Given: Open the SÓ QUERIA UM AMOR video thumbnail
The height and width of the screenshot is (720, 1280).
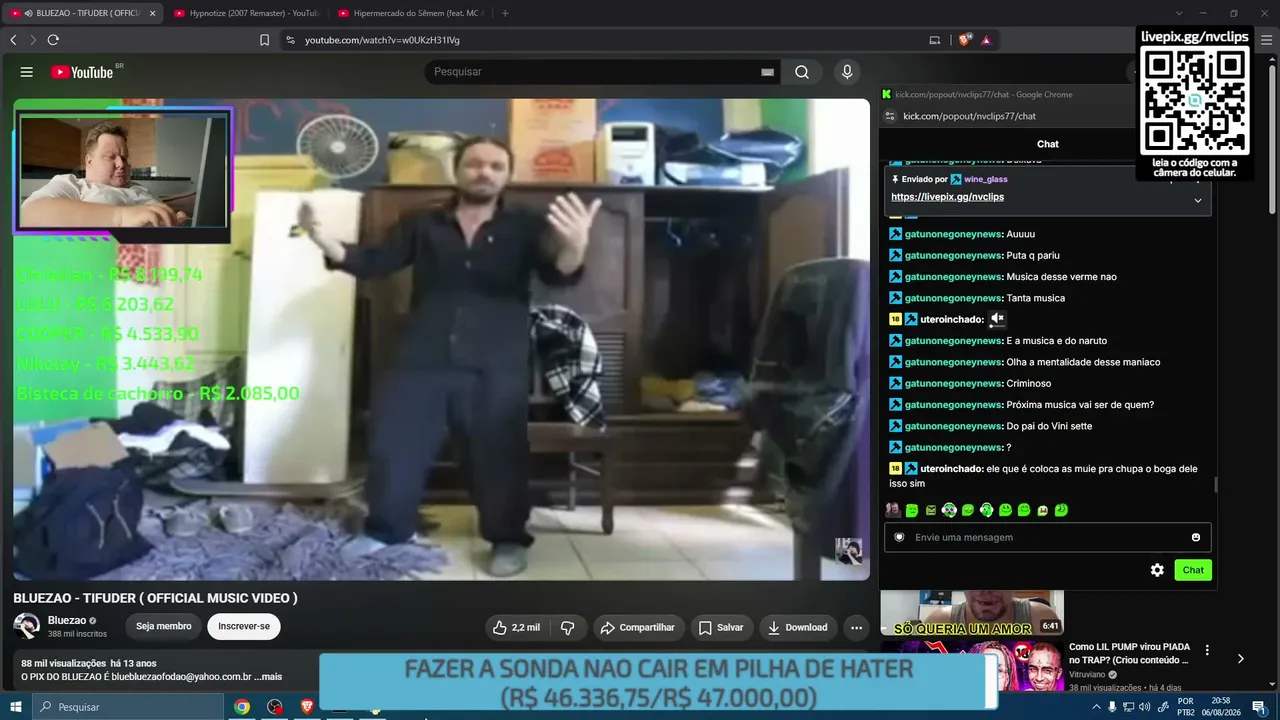Looking at the screenshot, I should pyautogui.click(x=972, y=612).
